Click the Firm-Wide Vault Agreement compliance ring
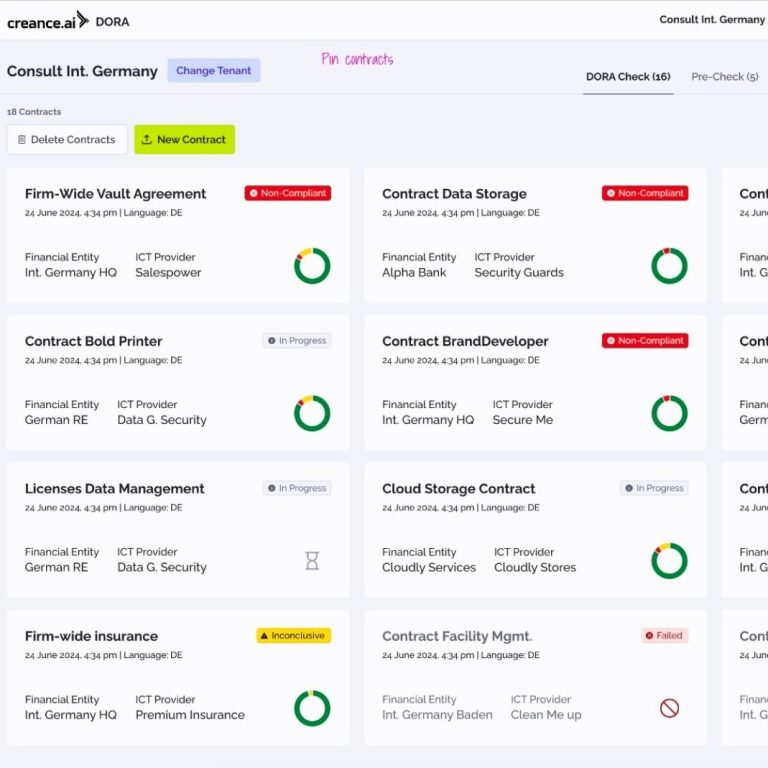 click(312, 266)
